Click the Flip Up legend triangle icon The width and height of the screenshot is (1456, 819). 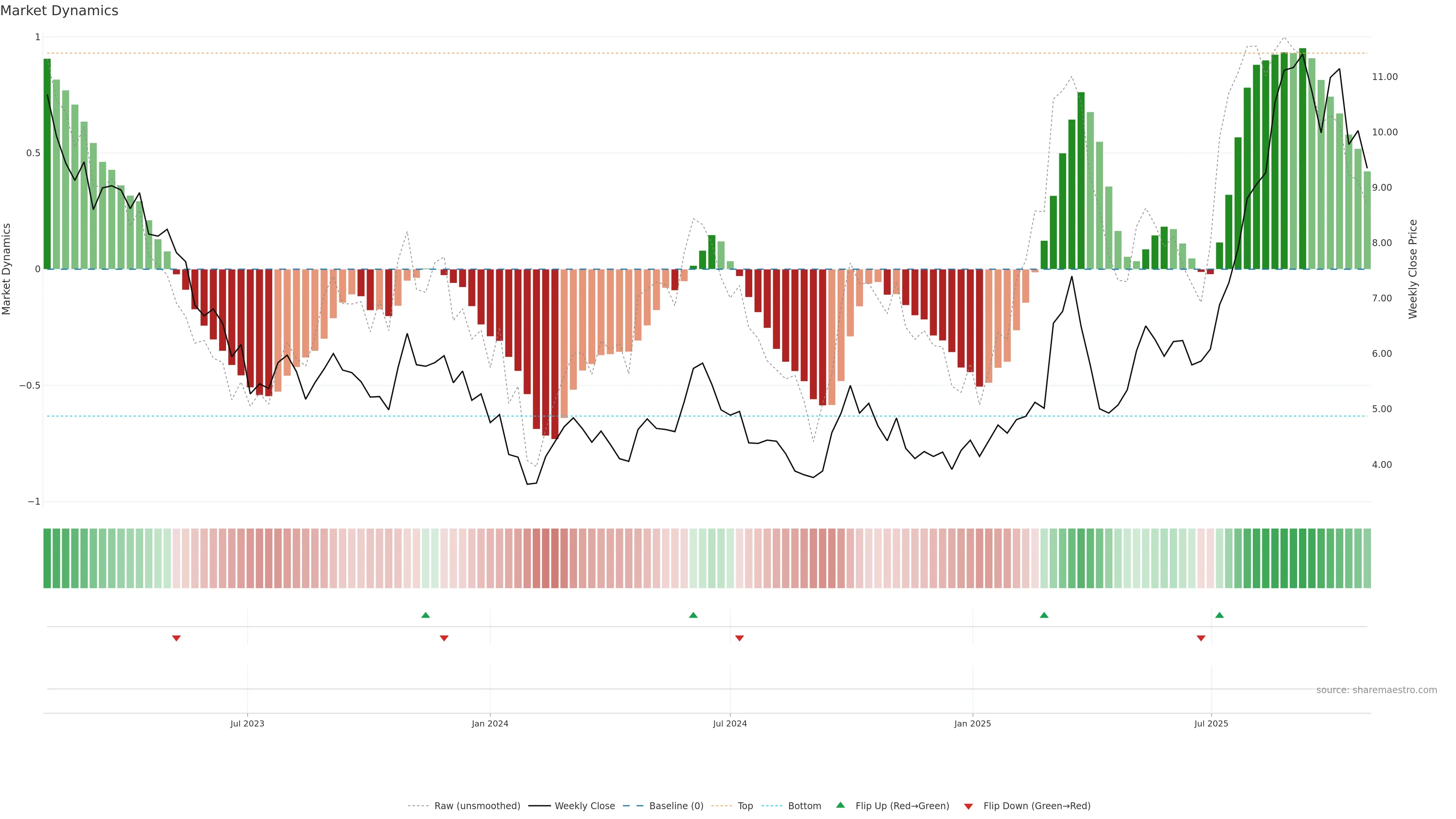[840, 805]
